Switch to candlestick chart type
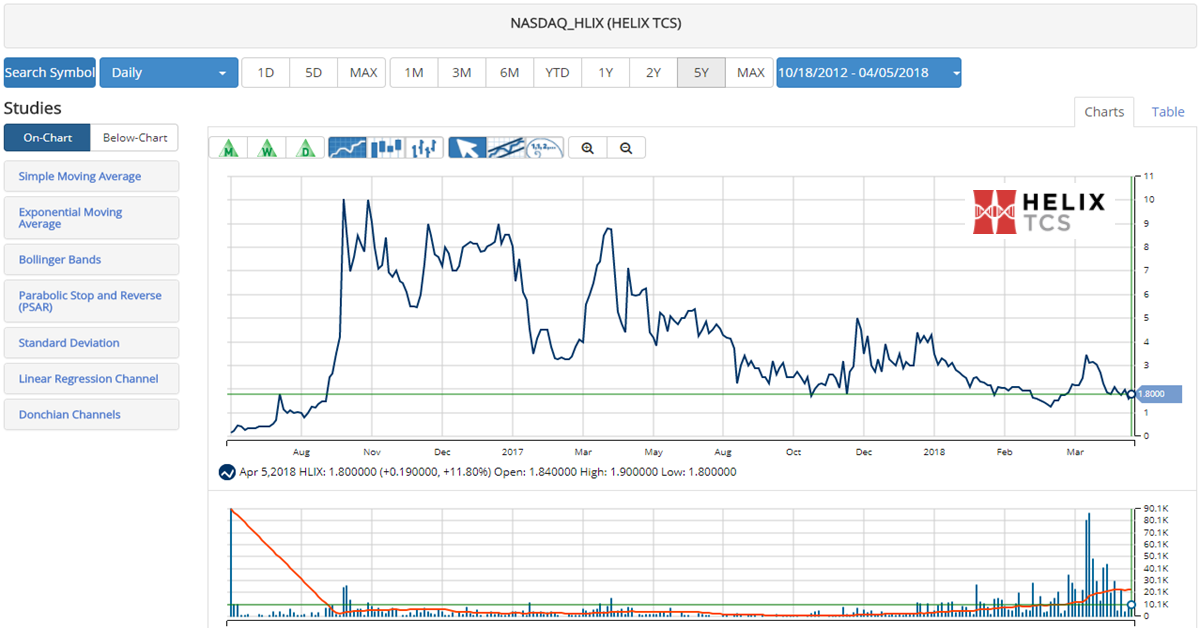 click(x=386, y=148)
